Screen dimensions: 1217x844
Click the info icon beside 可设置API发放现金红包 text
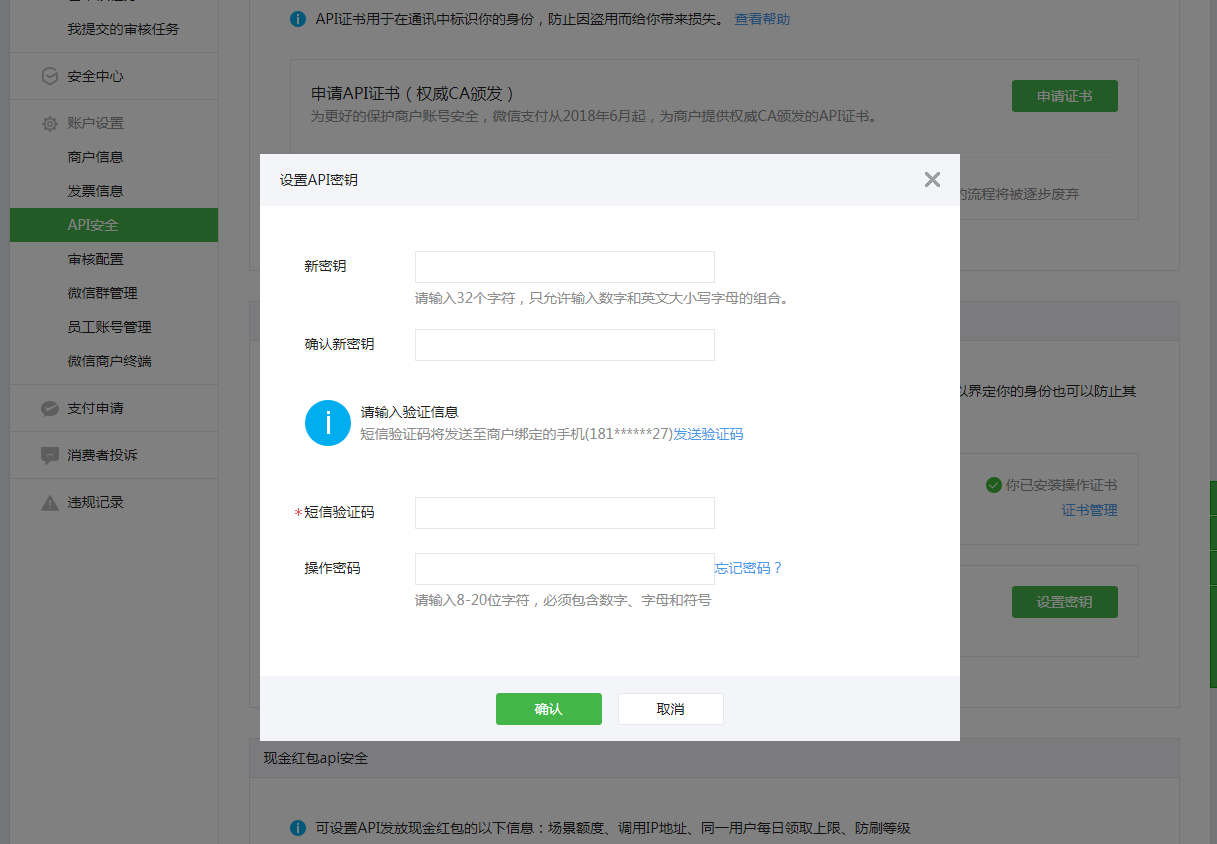pyautogui.click(x=298, y=828)
